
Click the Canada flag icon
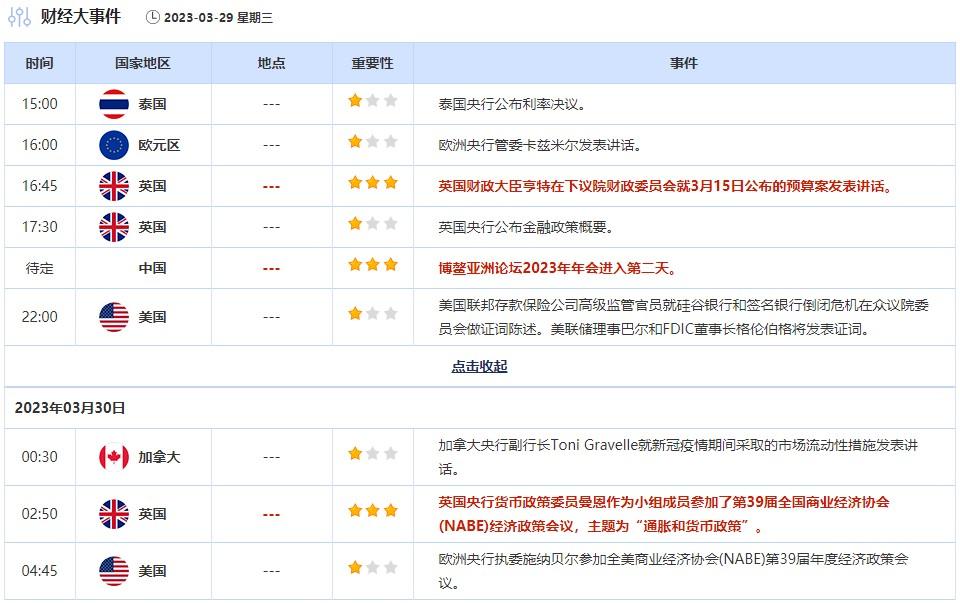click(114, 457)
